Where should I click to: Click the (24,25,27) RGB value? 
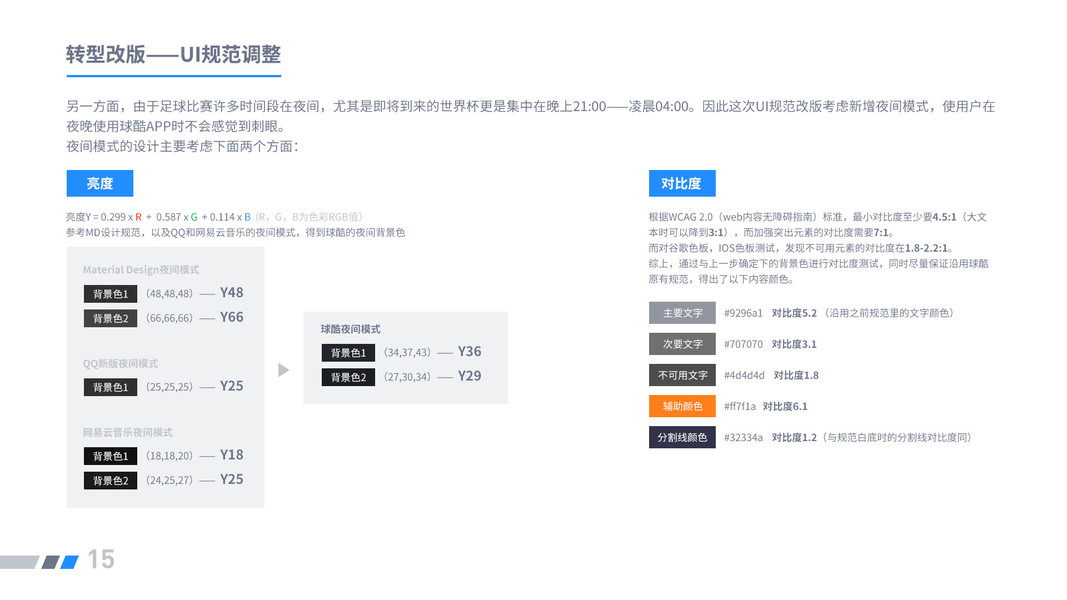pos(169,480)
